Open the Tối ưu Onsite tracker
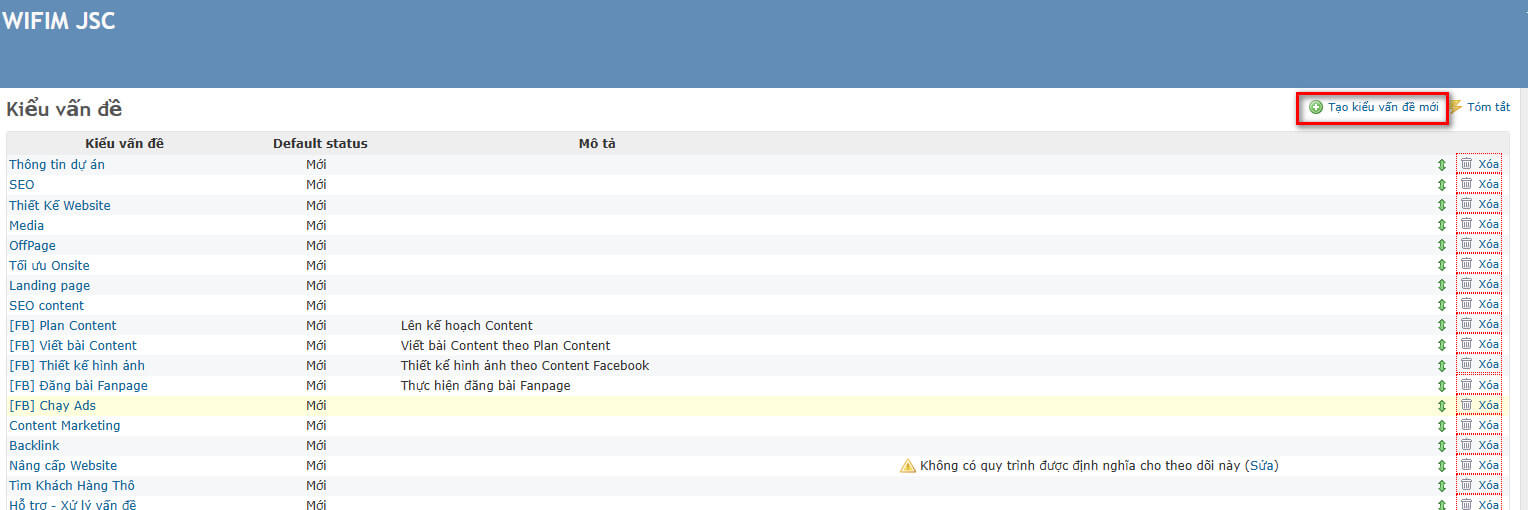Screen dimensions: 1528x510 tap(49, 265)
